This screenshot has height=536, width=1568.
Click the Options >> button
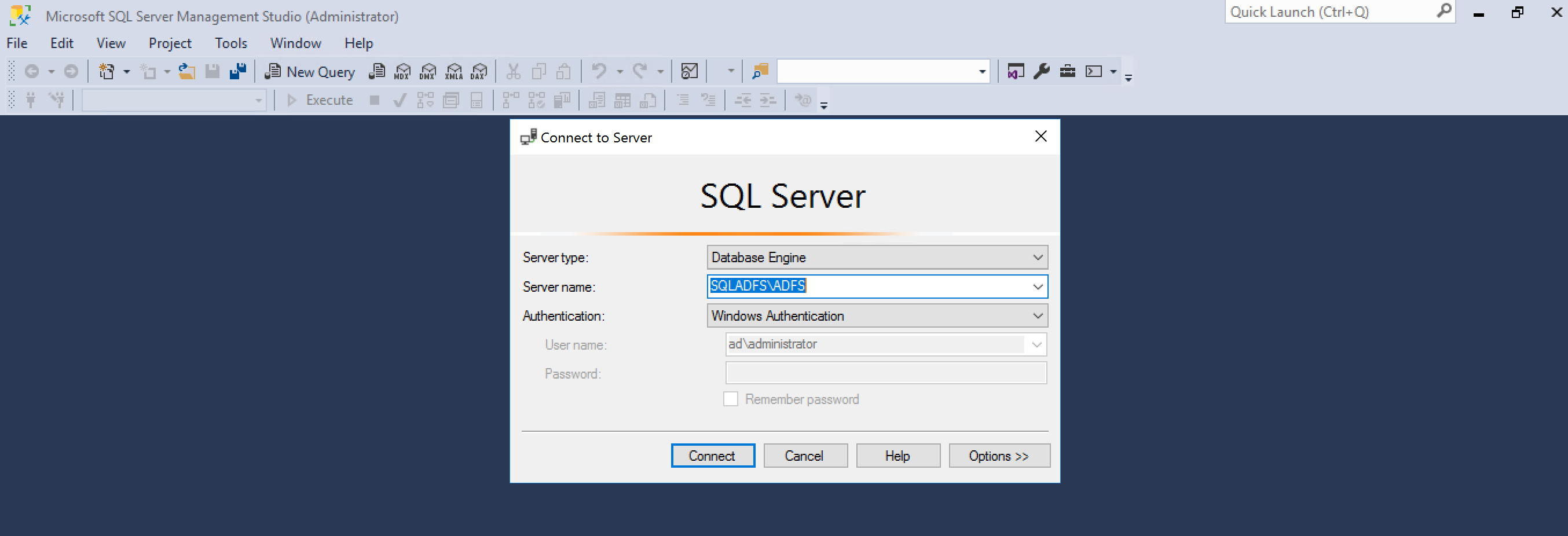[999, 455]
